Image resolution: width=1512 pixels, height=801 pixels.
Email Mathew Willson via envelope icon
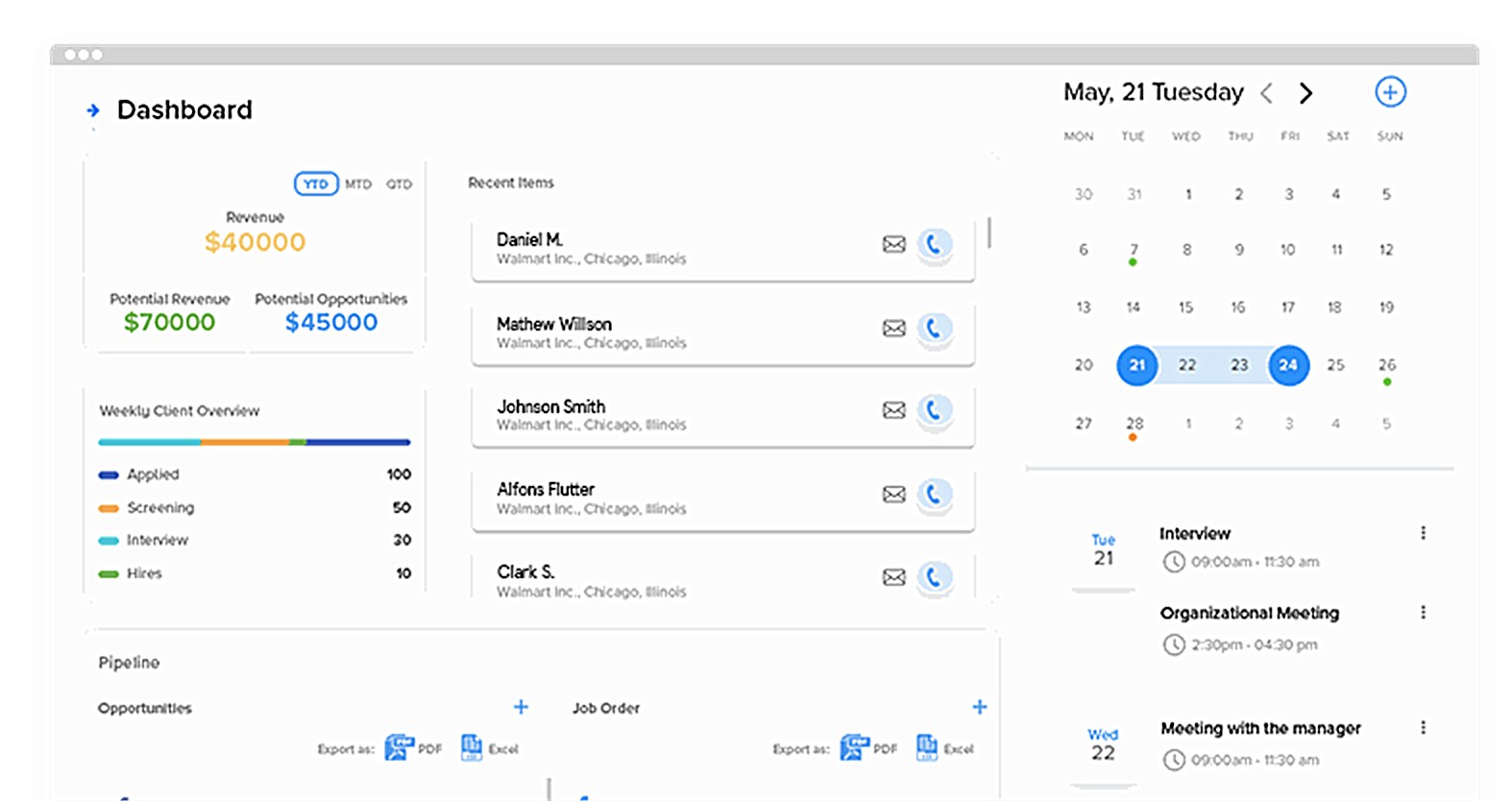click(893, 328)
